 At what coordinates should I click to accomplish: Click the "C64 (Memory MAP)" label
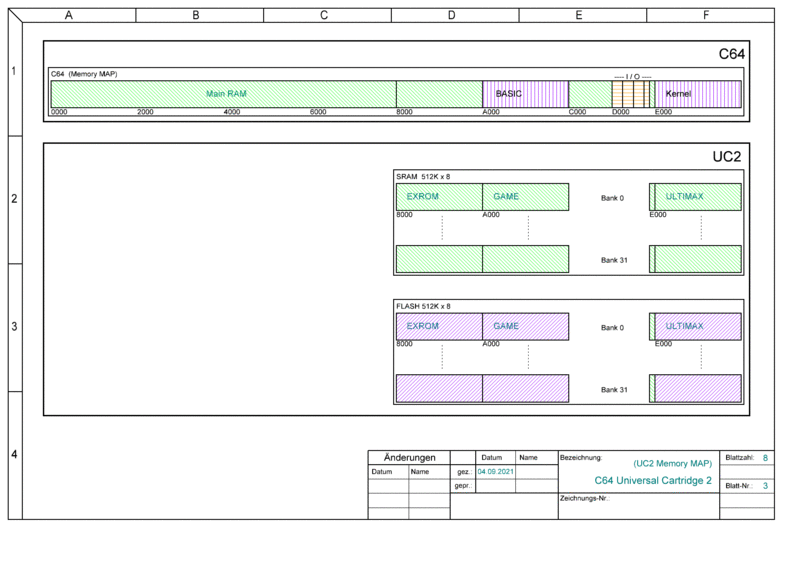84,74
